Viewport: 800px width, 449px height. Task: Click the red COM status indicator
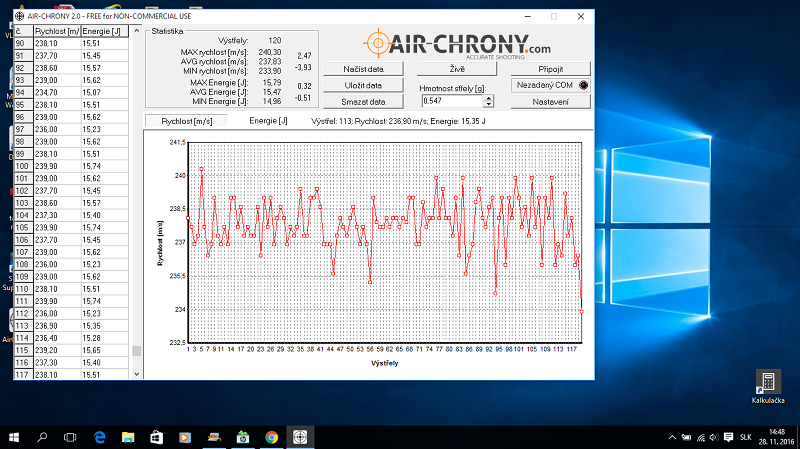[584, 85]
